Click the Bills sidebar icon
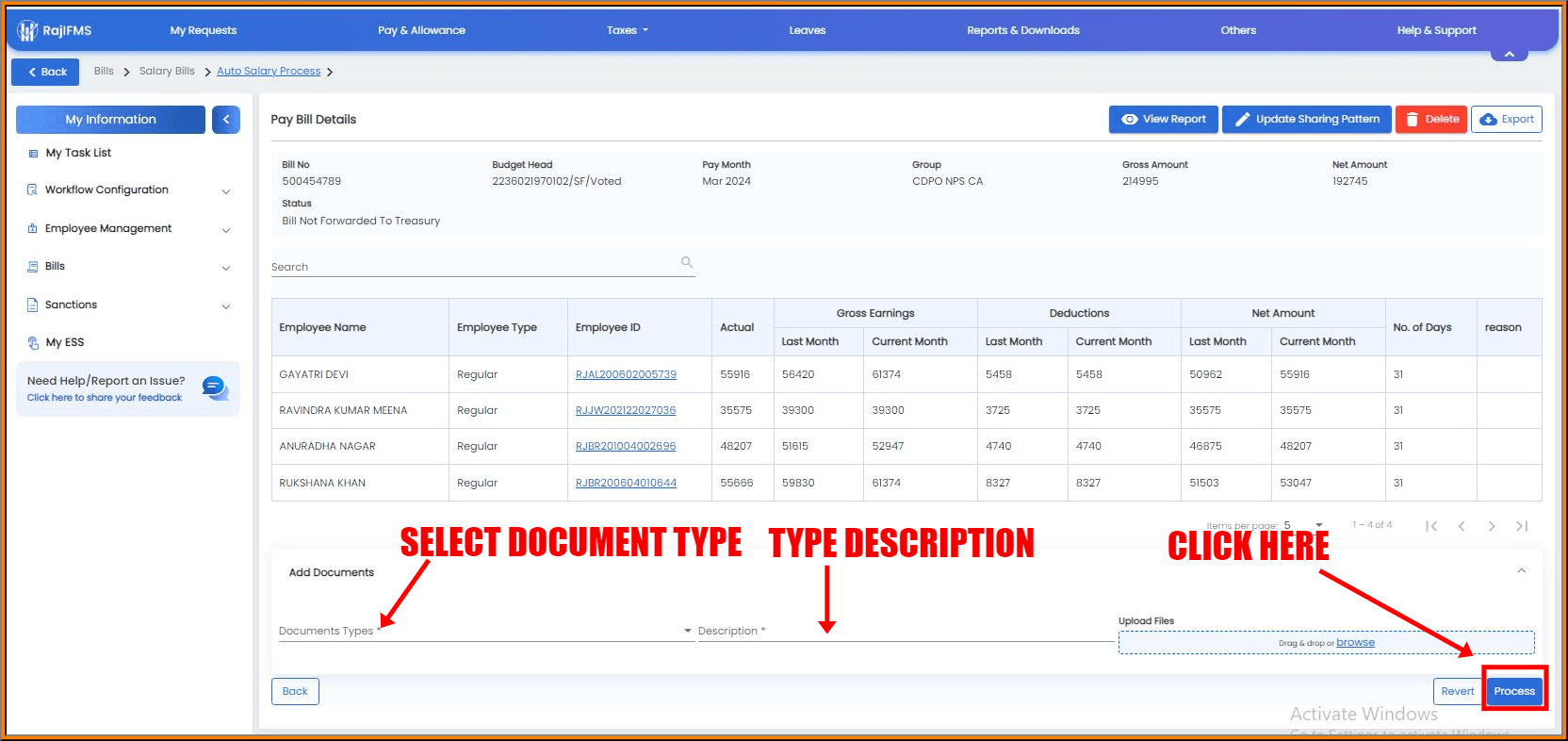 (33, 267)
